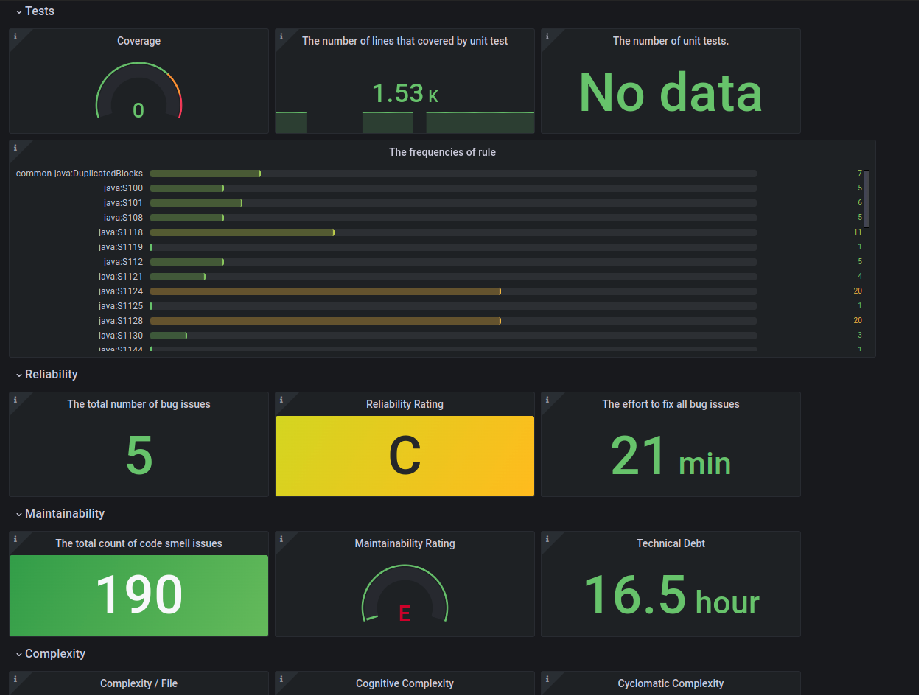Collapse the Complexity row section
The height and width of the screenshot is (695, 919).
[50, 654]
